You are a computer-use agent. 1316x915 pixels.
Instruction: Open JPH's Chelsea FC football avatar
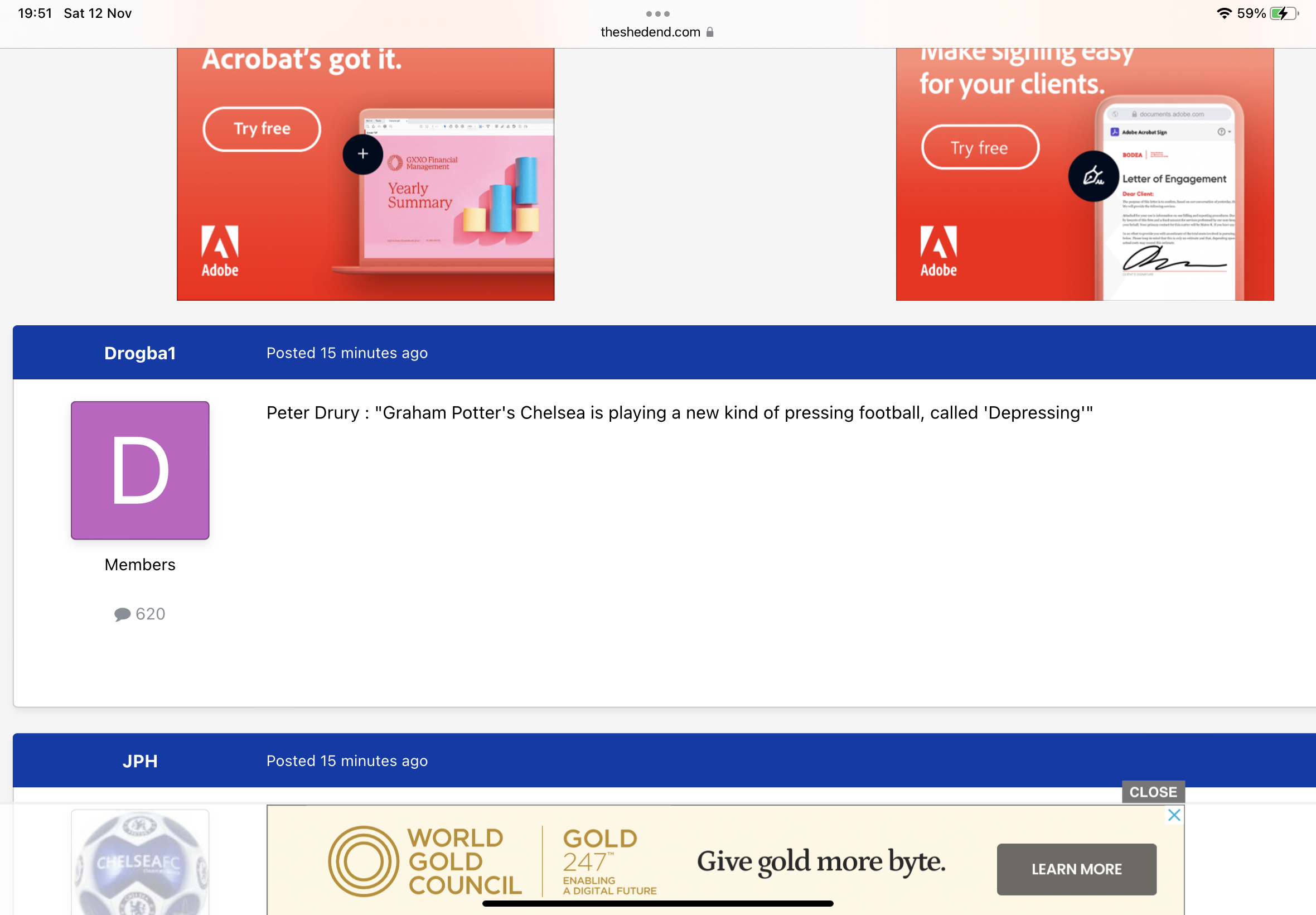[140, 862]
